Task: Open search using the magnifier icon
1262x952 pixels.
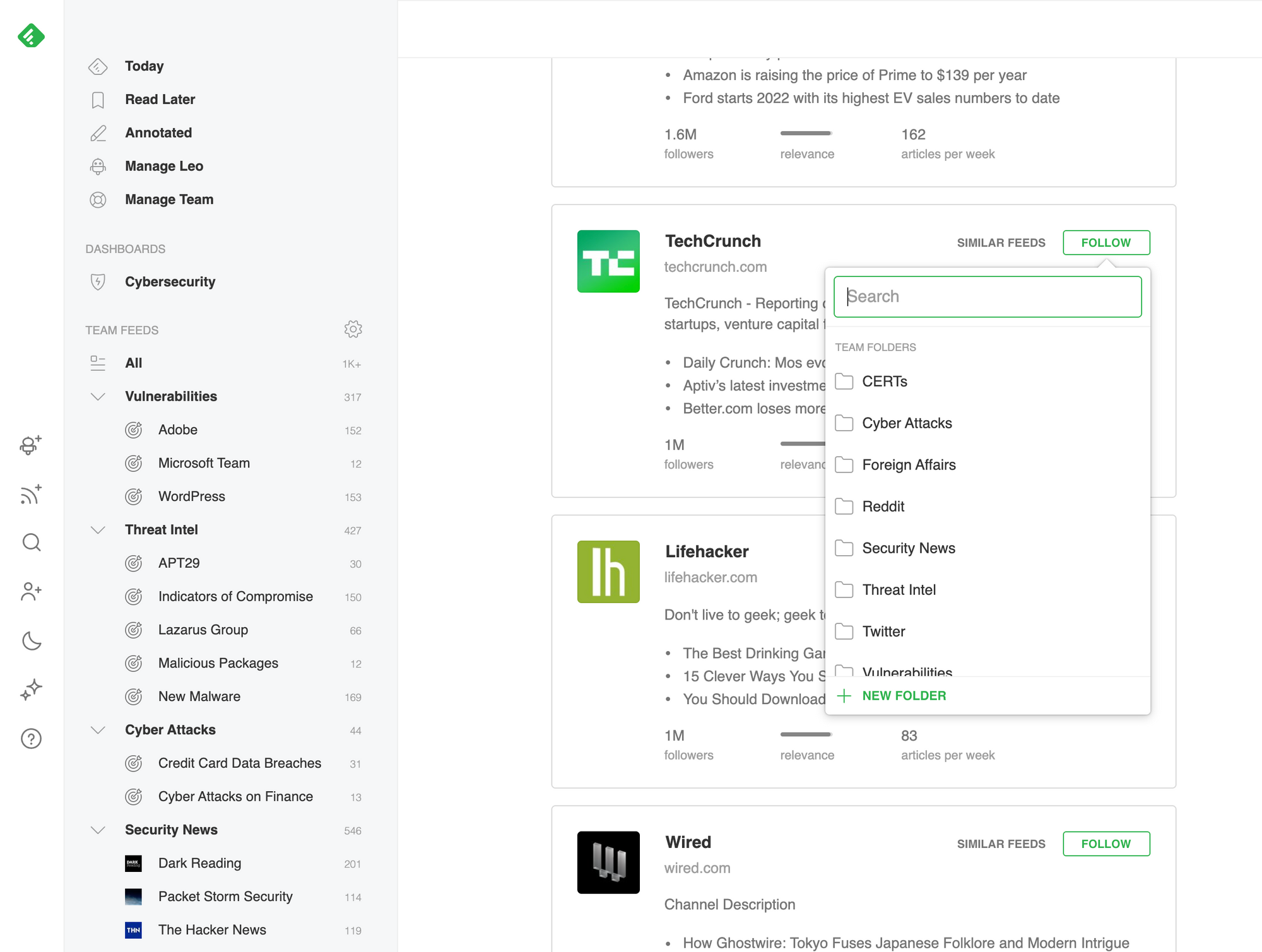Action: point(31,543)
